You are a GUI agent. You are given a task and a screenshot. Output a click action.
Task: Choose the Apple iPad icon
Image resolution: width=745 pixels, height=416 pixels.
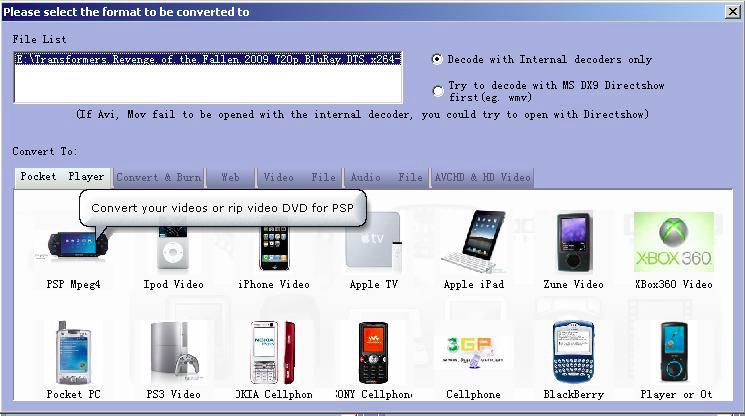[473, 241]
